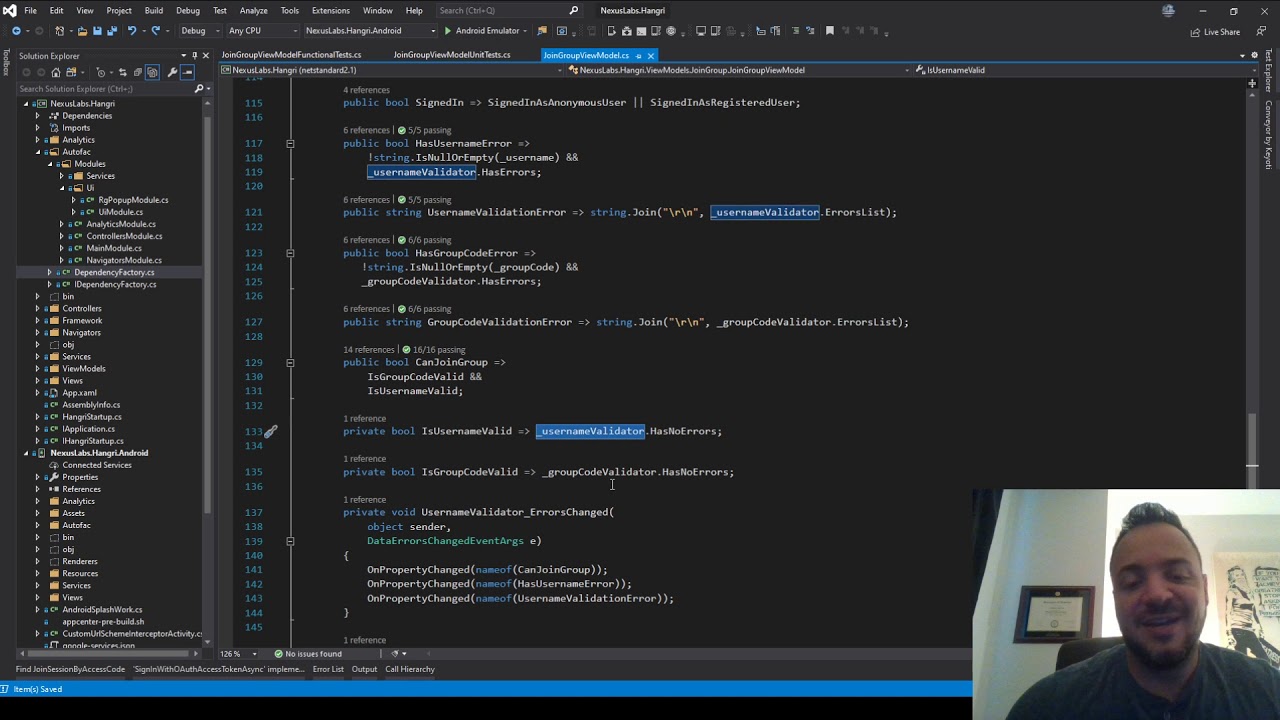Open the Debug configuration dropdown
Screen dimensions: 1280x720
pyautogui.click(x=200, y=31)
